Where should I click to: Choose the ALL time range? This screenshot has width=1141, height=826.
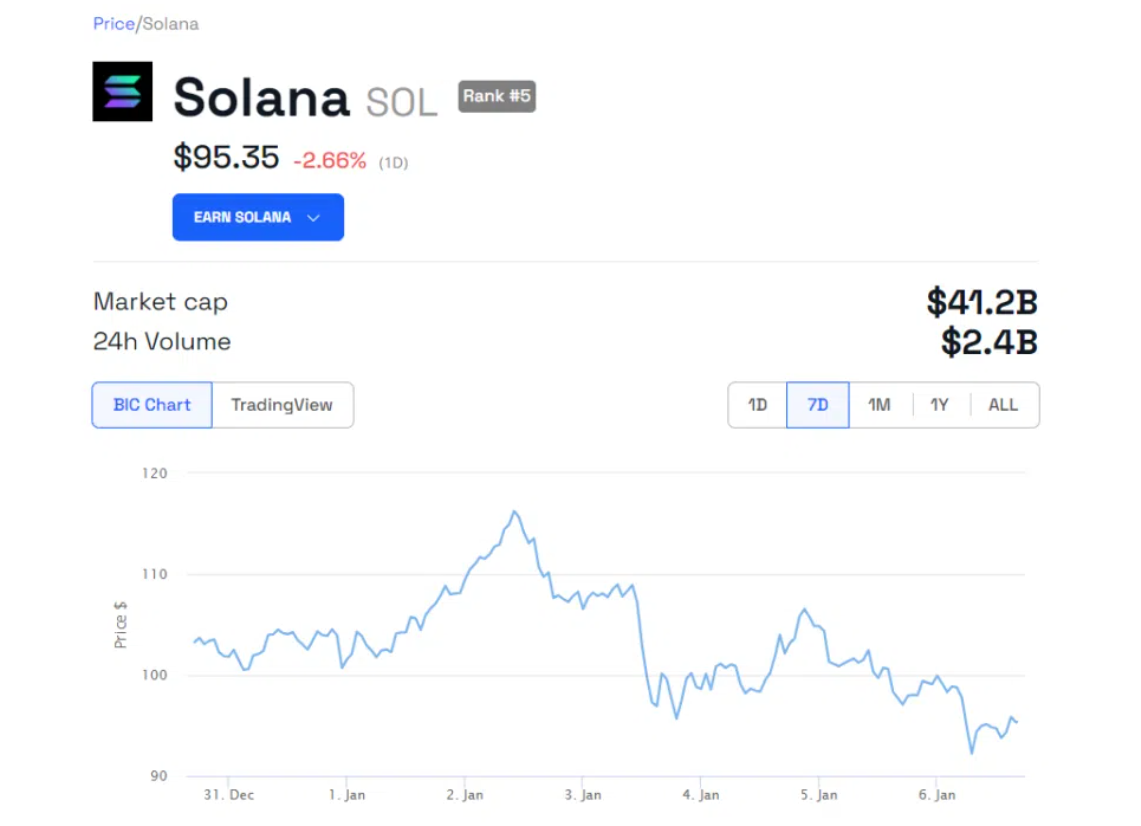[1003, 405]
